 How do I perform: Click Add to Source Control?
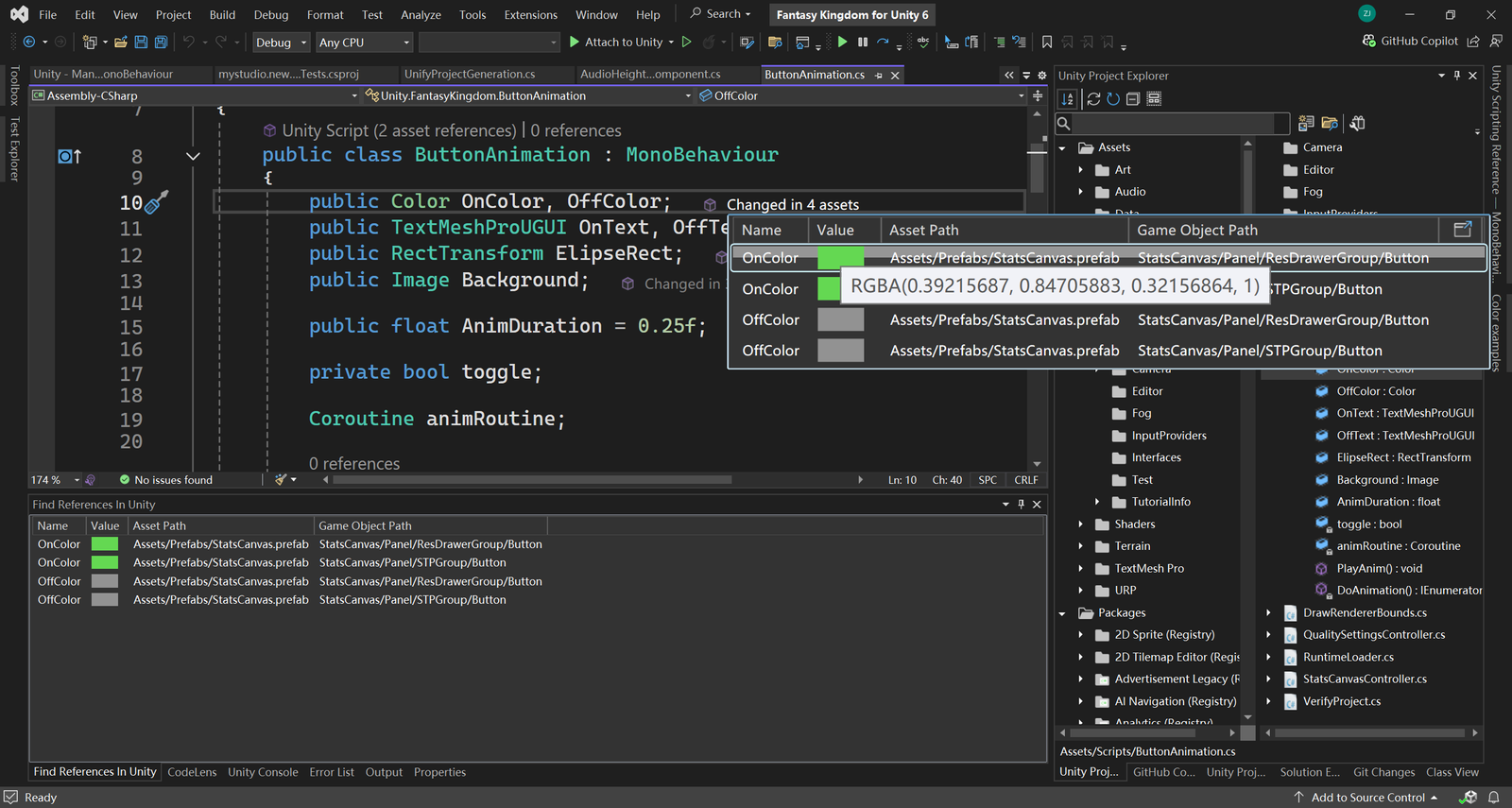(1366, 798)
